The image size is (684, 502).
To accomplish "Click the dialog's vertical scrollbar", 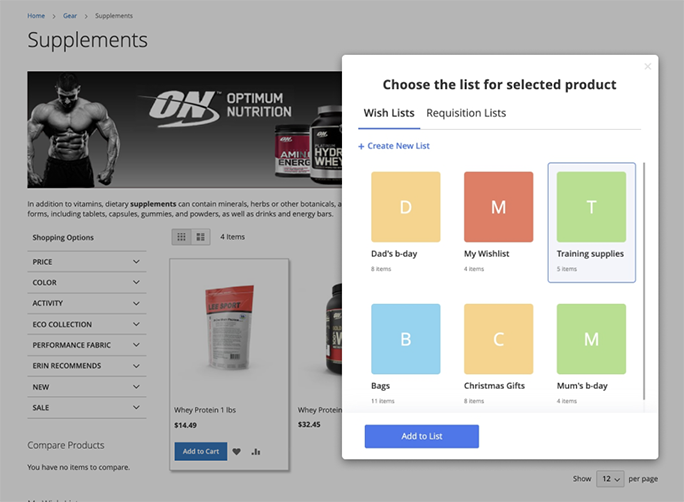I will [x=644, y=281].
